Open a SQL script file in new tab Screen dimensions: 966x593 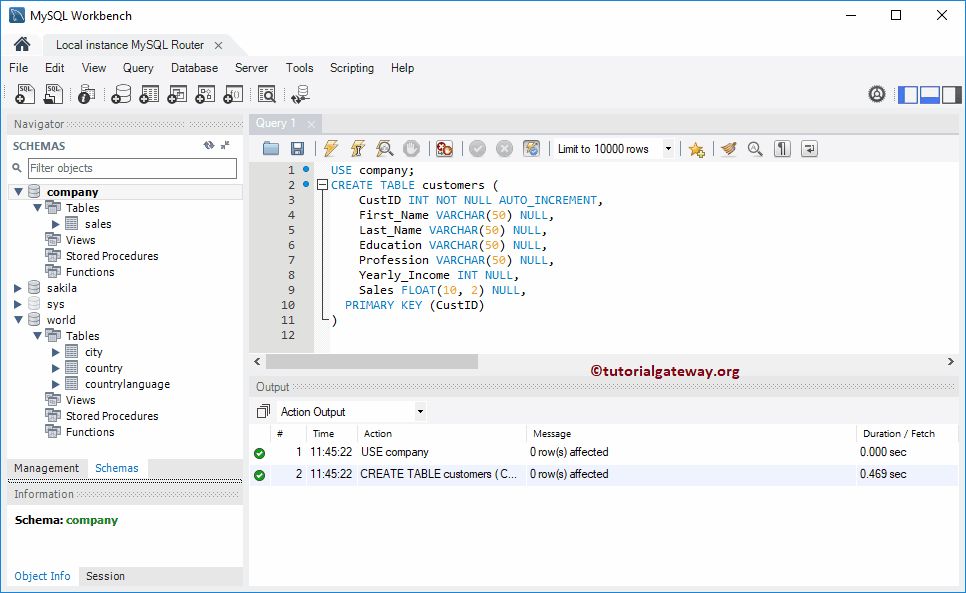tap(53, 94)
